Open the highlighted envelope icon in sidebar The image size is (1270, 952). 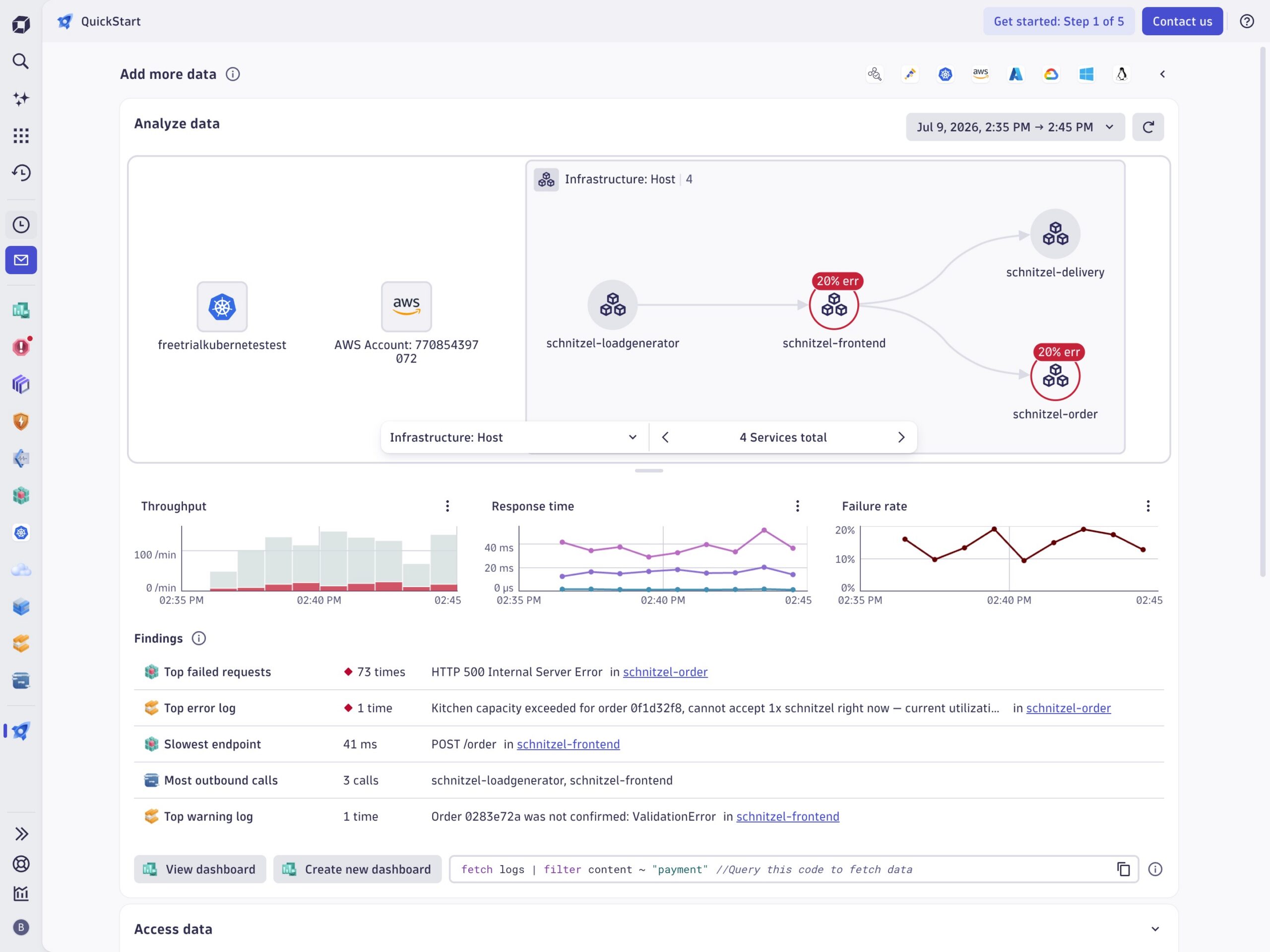pyautogui.click(x=21, y=260)
